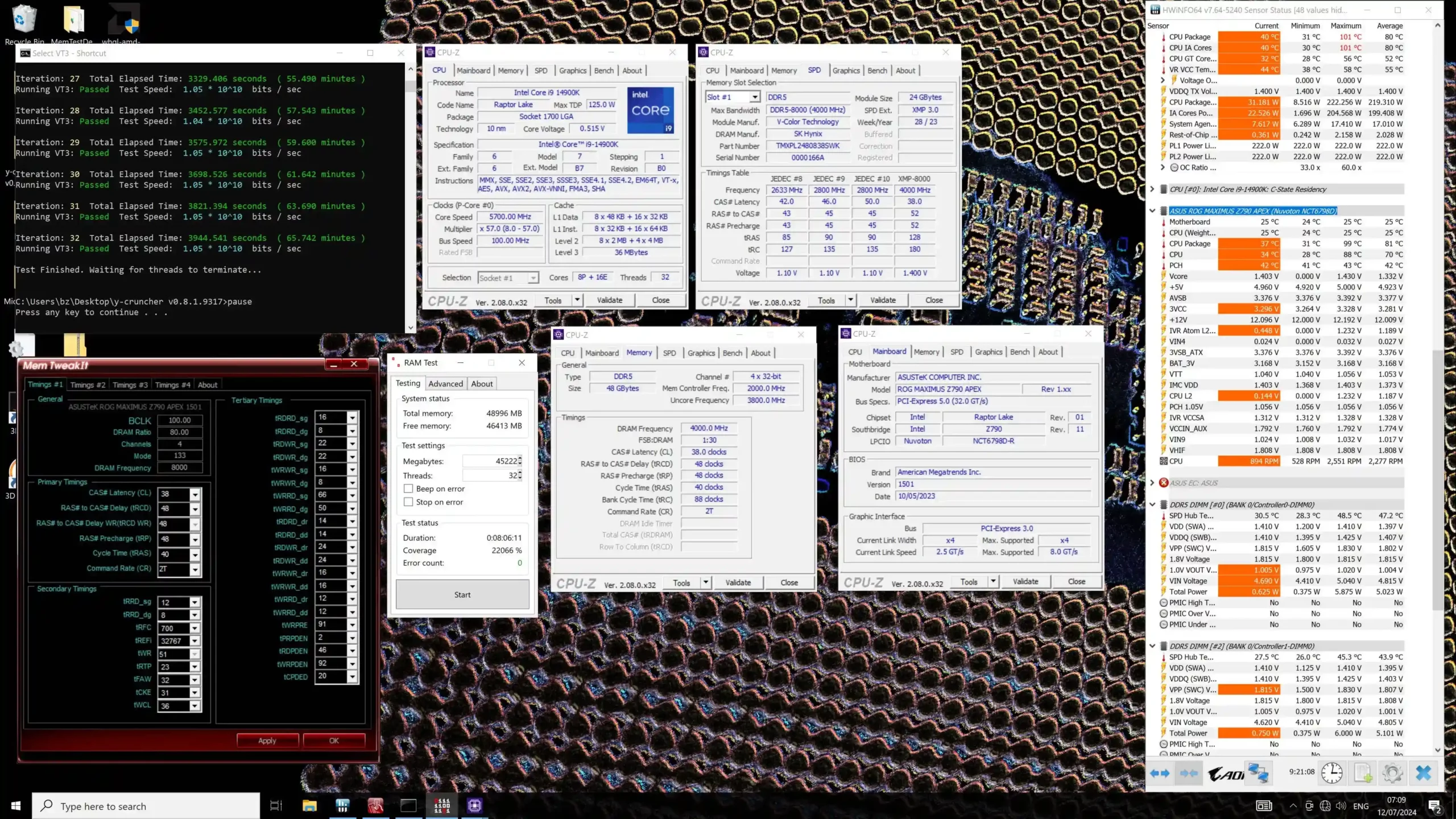
Task: Click the network globe tray icon
Action: point(1325,806)
